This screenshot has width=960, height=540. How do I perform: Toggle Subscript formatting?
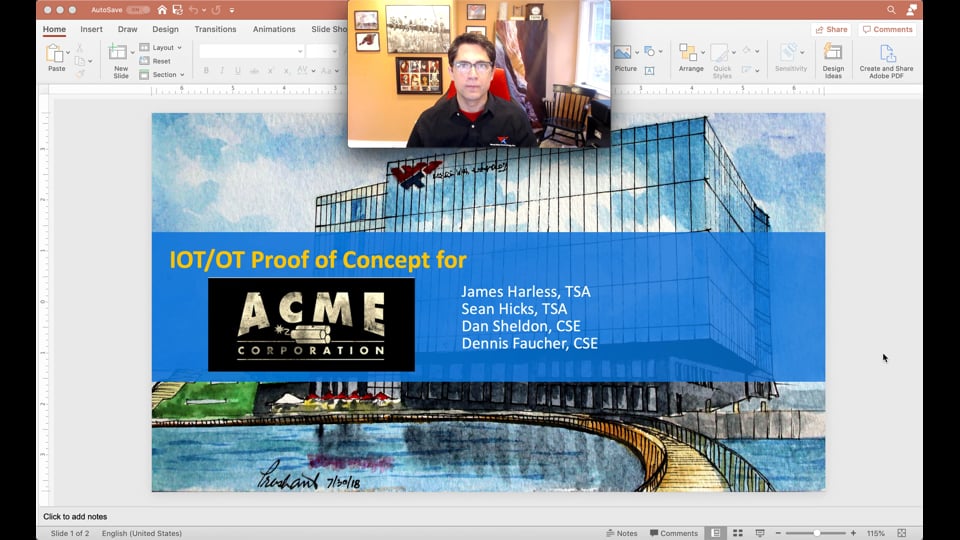coord(286,71)
